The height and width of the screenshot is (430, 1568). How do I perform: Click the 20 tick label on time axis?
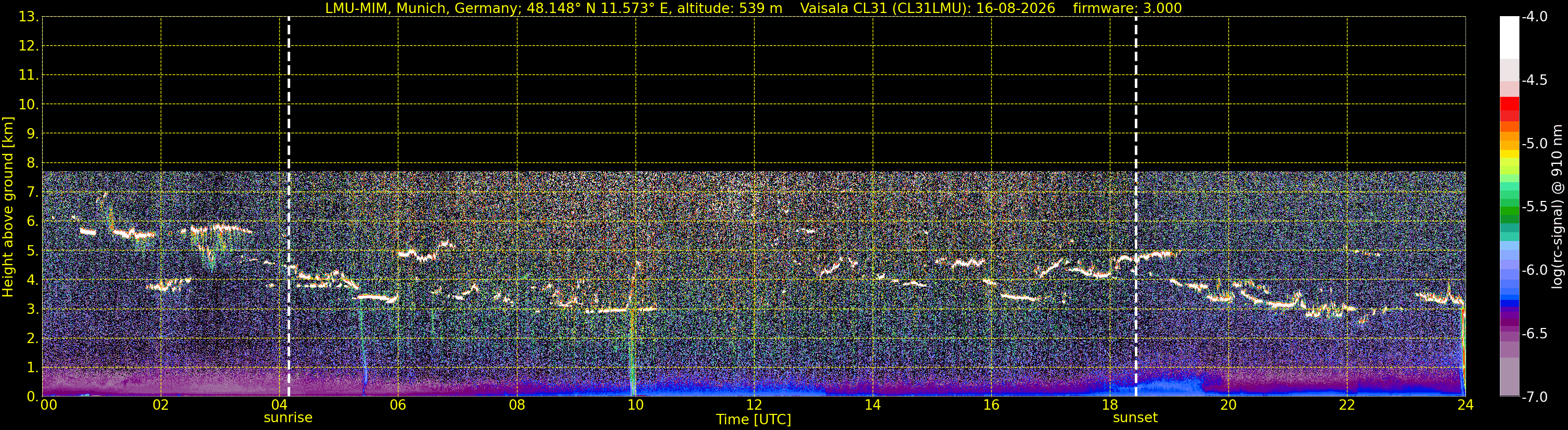click(1228, 405)
